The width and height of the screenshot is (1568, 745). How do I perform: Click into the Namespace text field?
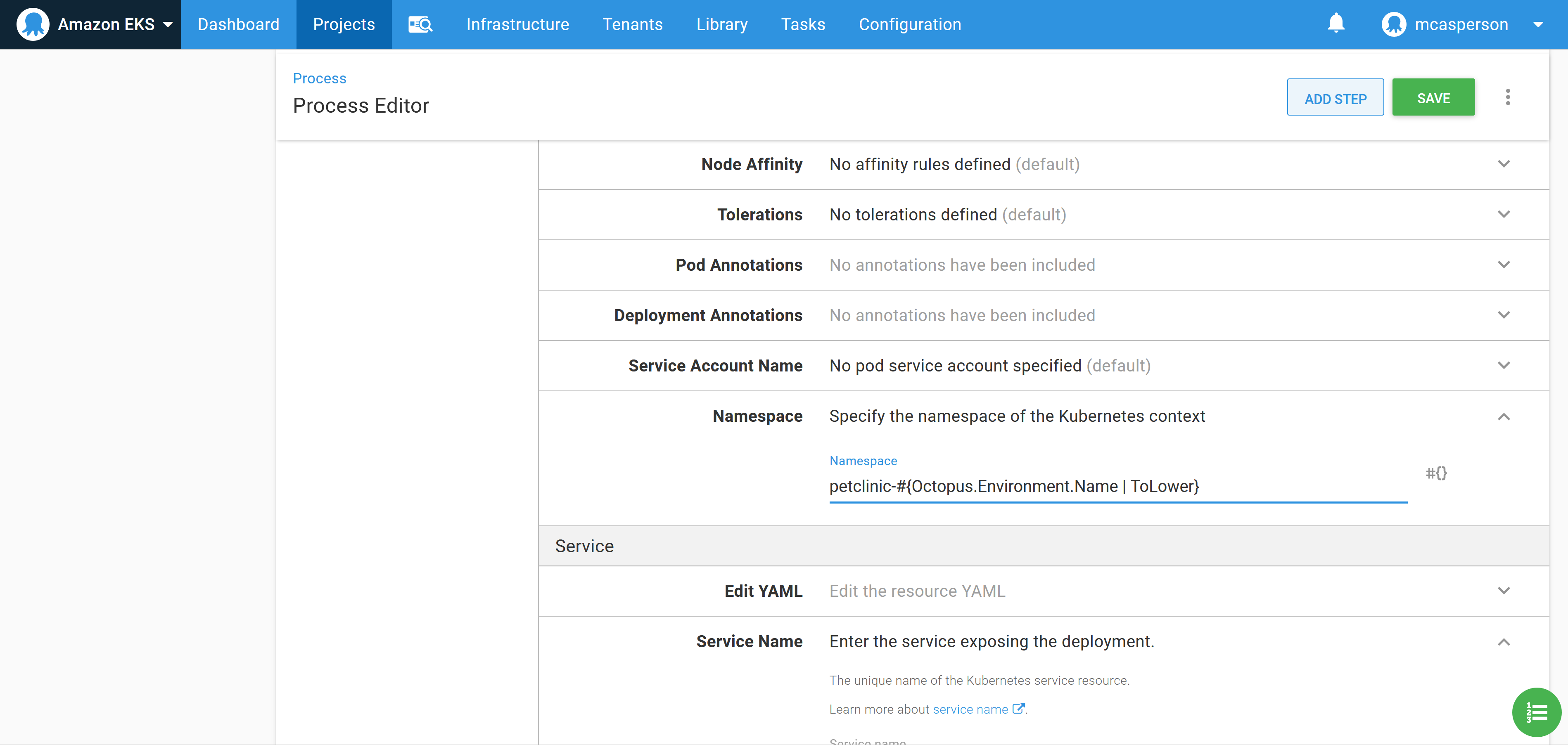point(1117,486)
